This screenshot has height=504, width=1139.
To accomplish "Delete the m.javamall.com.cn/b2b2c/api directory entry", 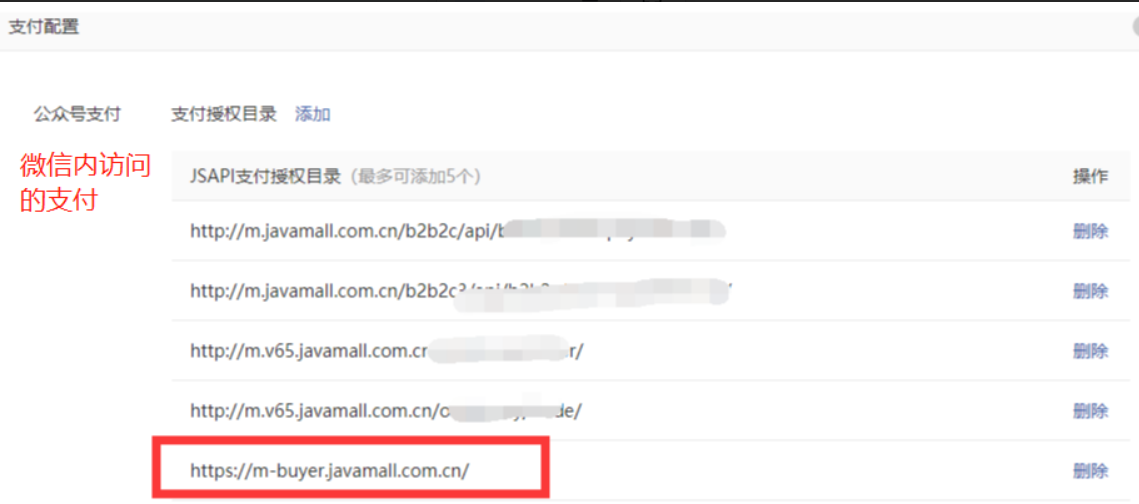I will (x=1090, y=232).
